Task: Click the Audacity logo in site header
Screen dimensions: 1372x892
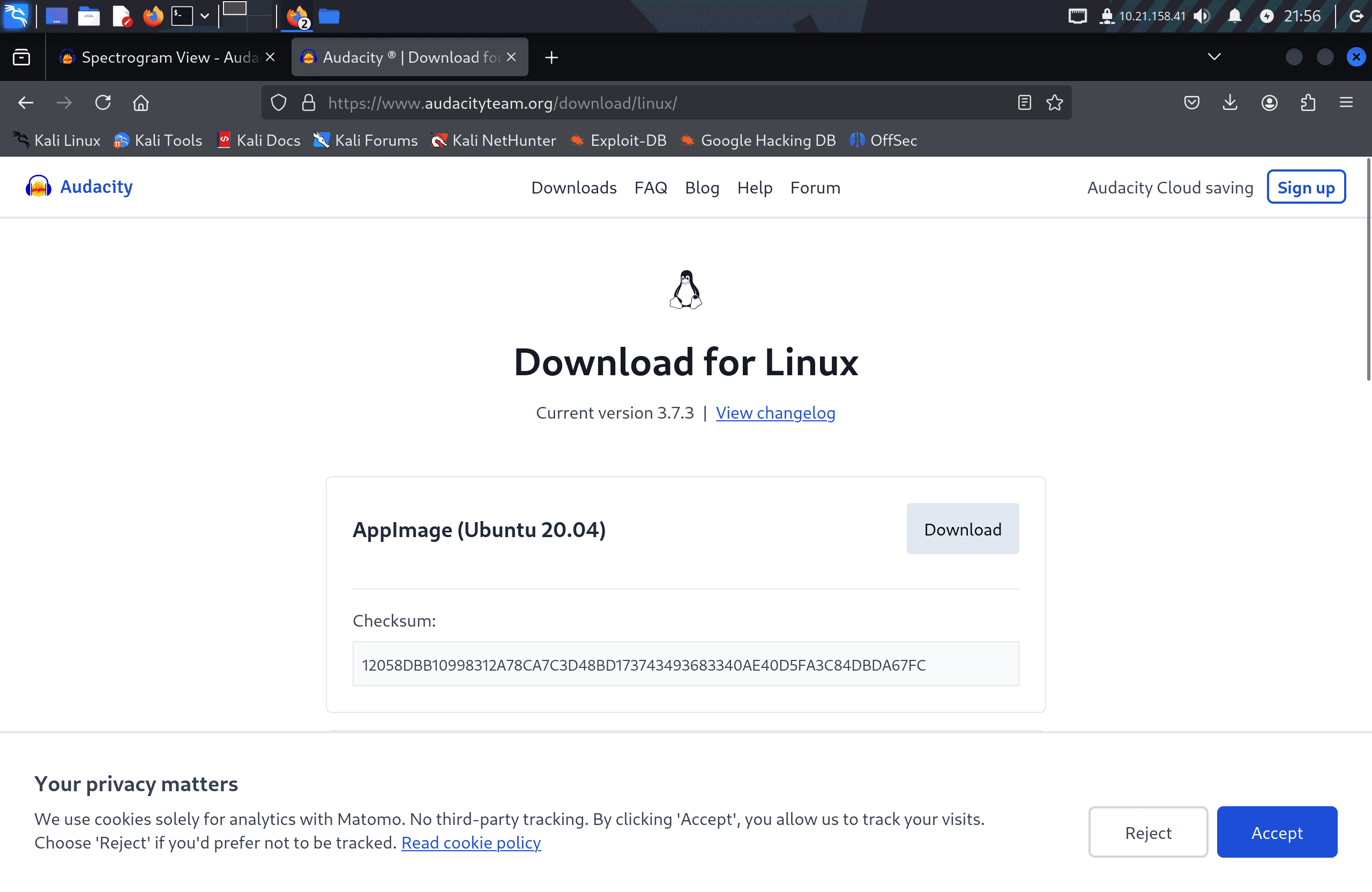Action: (79, 187)
